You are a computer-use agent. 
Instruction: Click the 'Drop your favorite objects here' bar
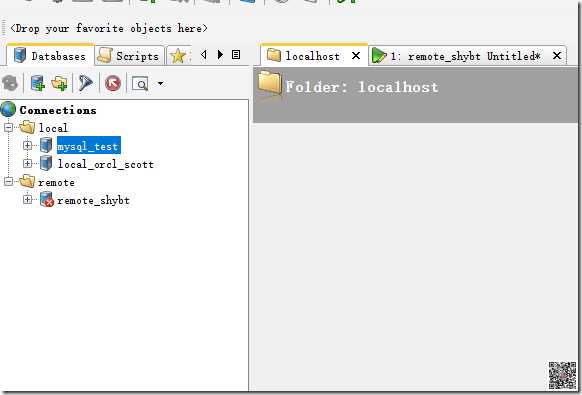(x=109, y=28)
